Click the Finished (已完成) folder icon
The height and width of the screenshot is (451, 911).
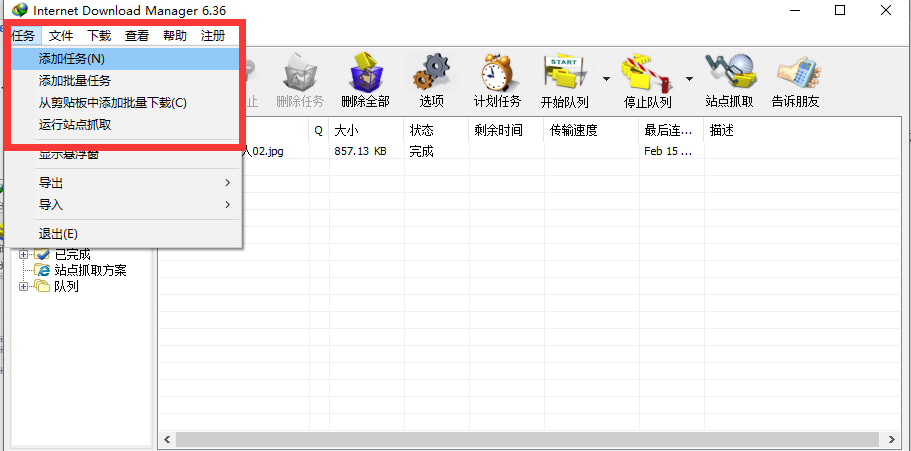click(42, 254)
